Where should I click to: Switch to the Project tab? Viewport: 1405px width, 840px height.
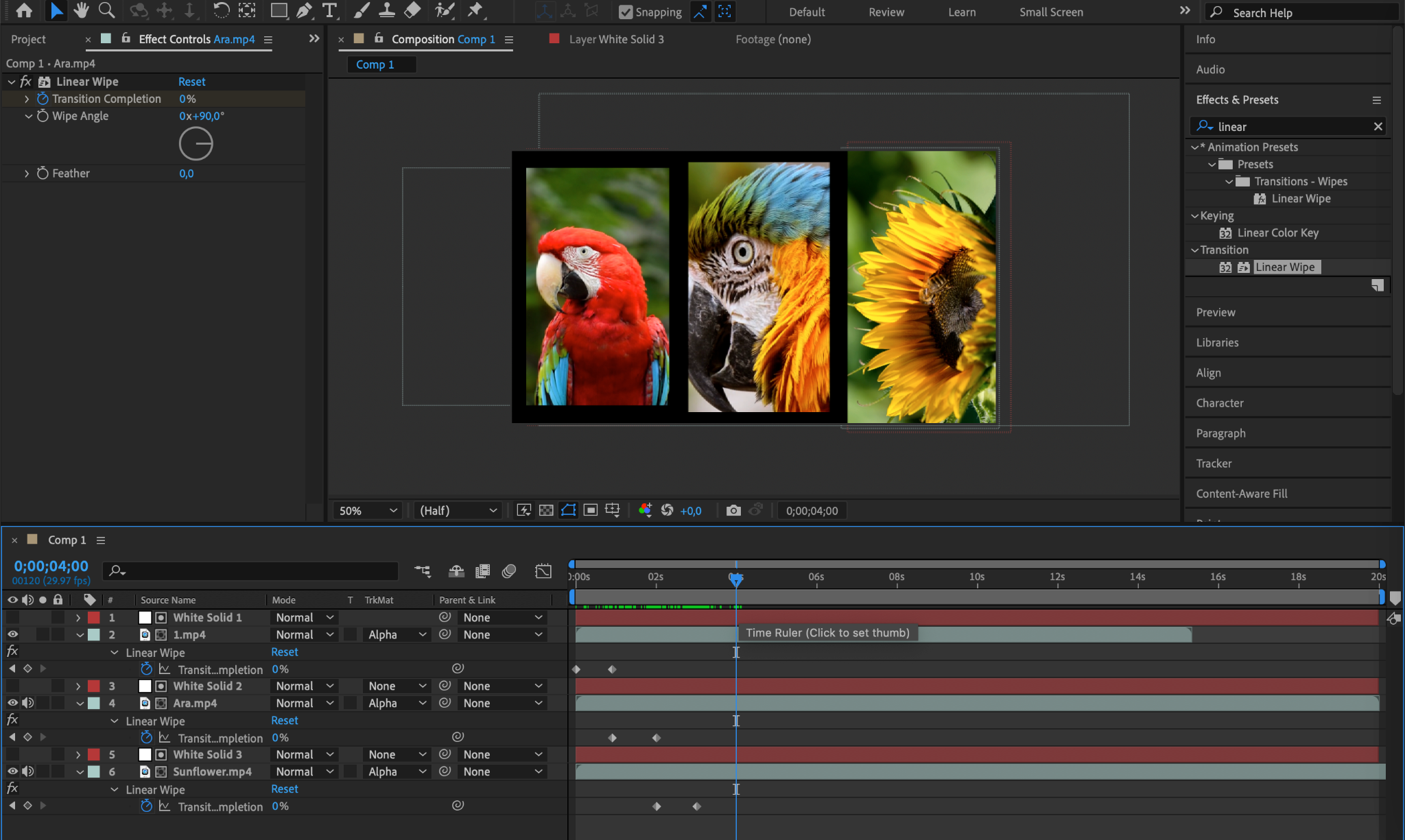pyautogui.click(x=28, y=39)
